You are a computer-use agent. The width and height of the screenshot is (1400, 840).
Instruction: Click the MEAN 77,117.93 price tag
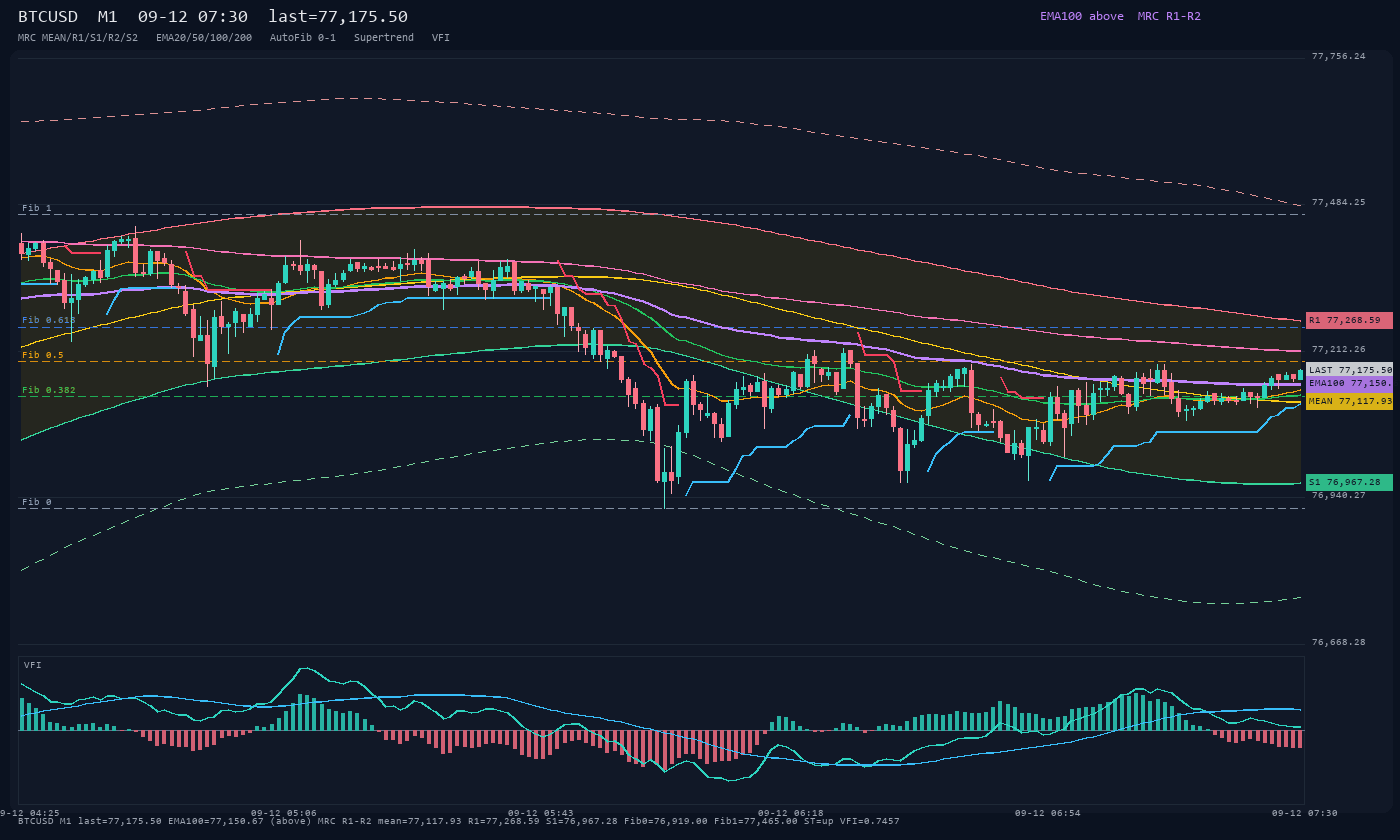pyautogui.click(x=1349, y=401)
